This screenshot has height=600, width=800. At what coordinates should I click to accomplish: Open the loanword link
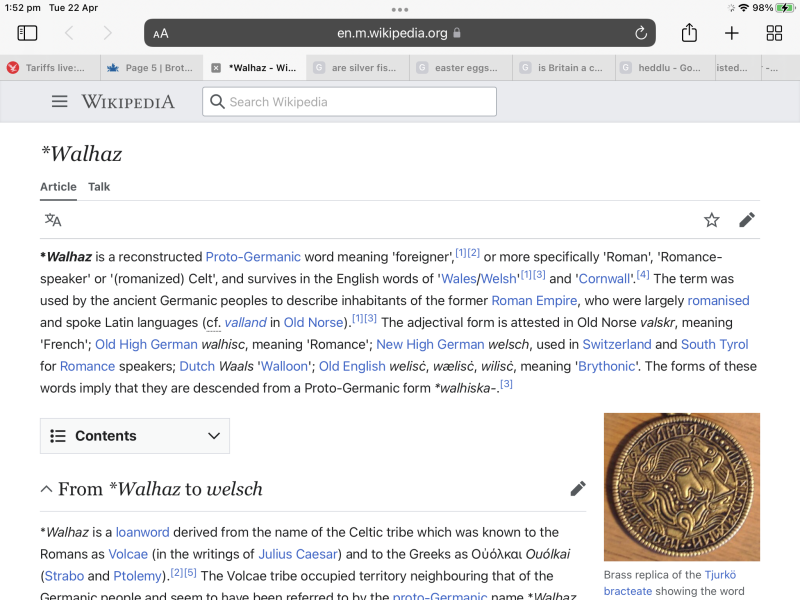tap(142, 532)
